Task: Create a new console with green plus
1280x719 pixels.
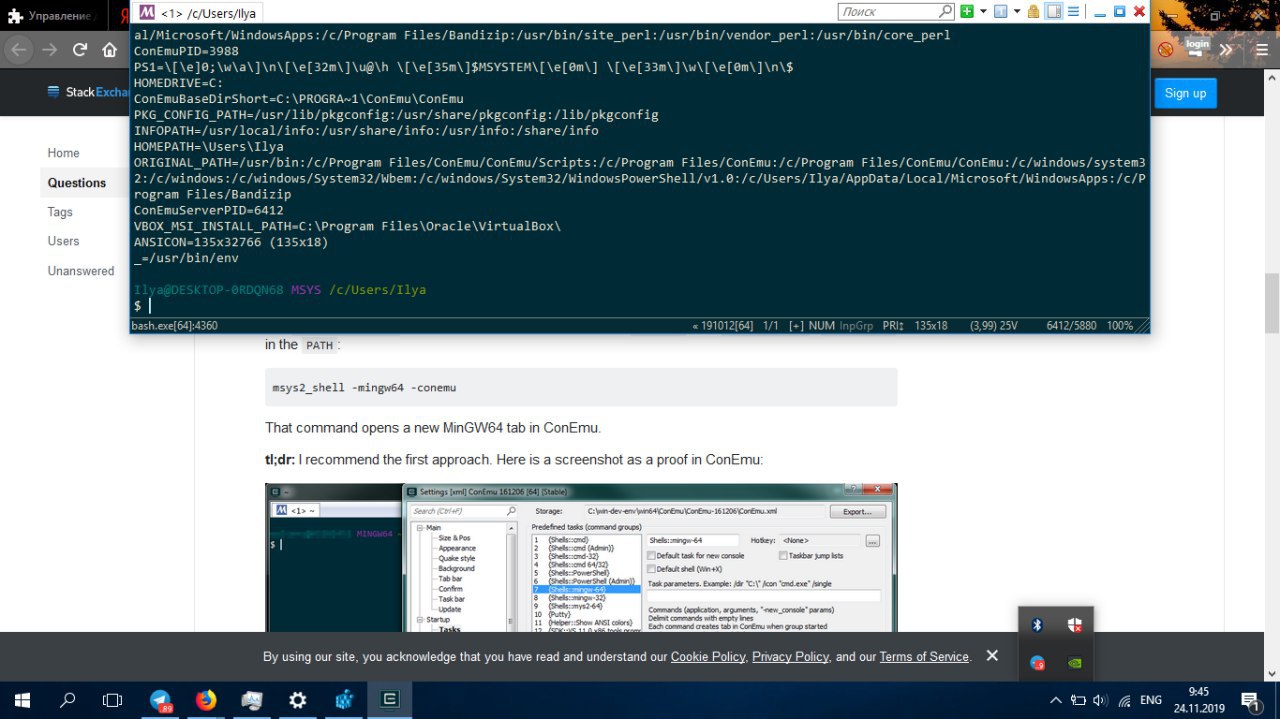Action: point(967,12)
